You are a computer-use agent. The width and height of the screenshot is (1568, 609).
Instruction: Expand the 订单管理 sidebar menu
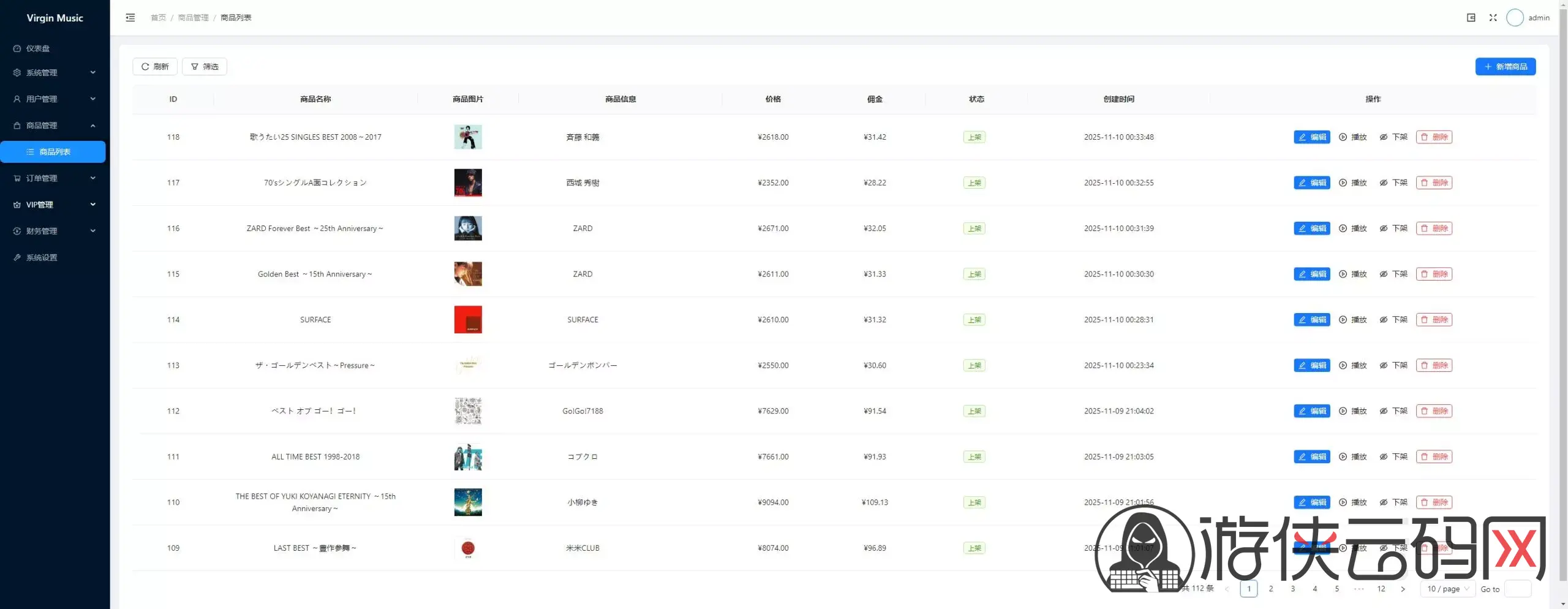55,178
